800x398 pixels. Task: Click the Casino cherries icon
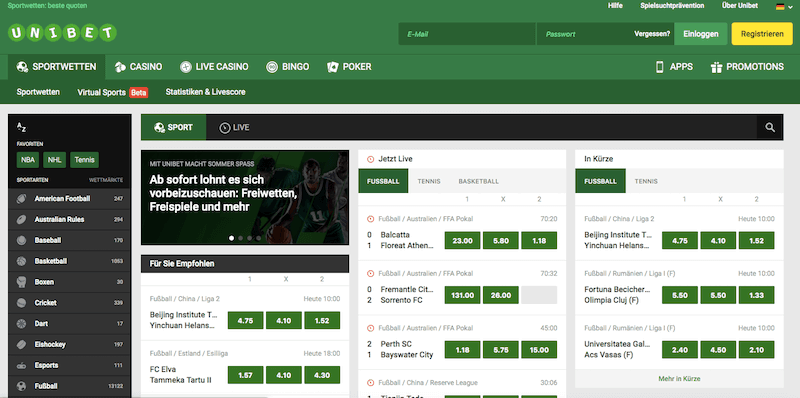click(x=120, y=67)
